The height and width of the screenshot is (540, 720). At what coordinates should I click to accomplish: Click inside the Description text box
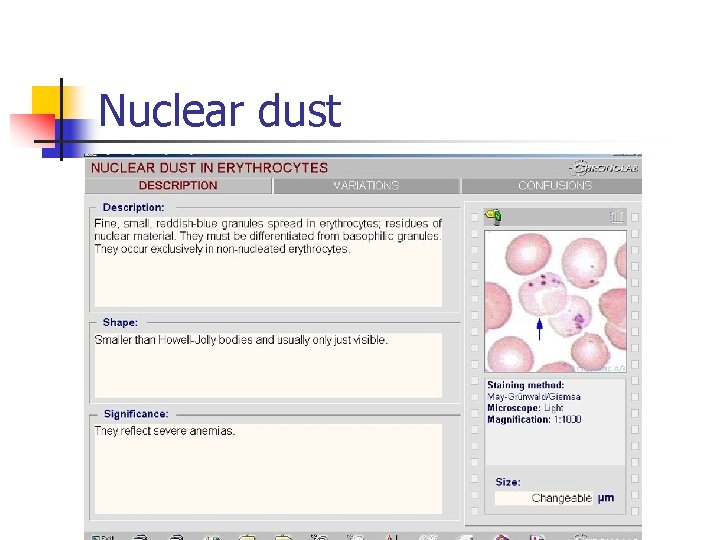pos(268,262)
